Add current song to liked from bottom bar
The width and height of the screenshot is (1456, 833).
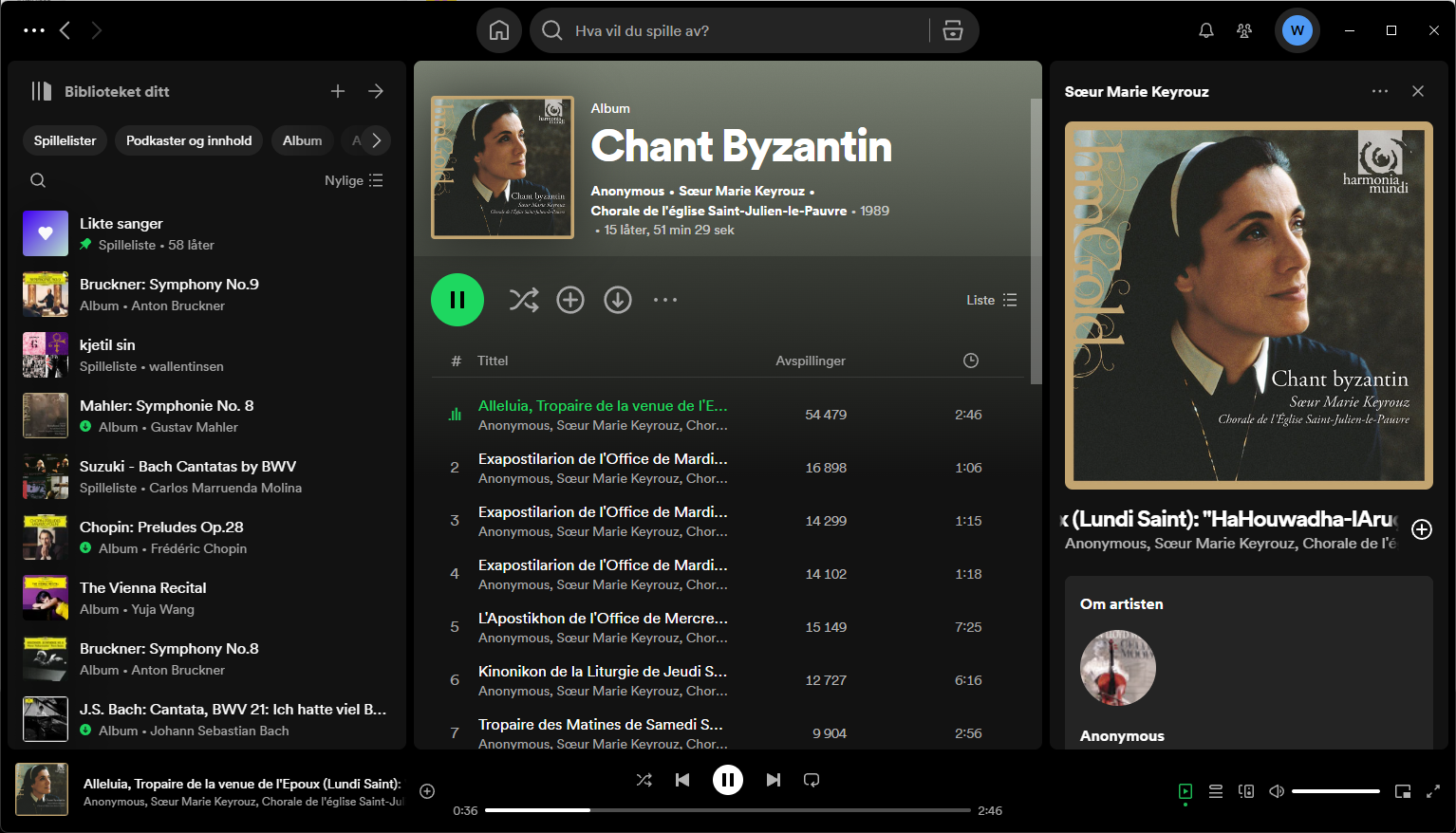point(427,791)
